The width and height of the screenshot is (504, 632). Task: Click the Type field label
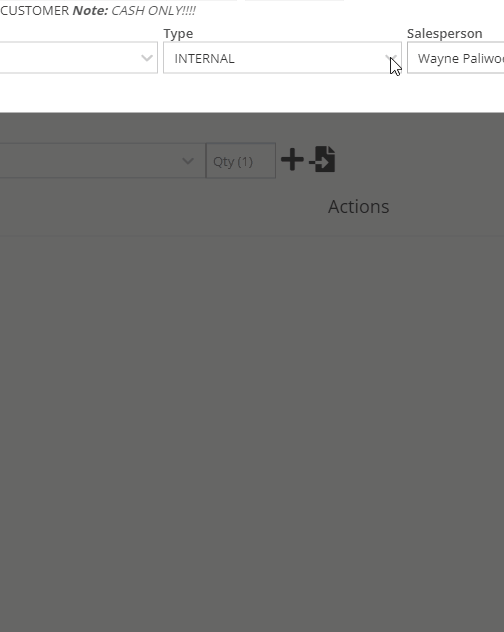click(x=178, y=33)
